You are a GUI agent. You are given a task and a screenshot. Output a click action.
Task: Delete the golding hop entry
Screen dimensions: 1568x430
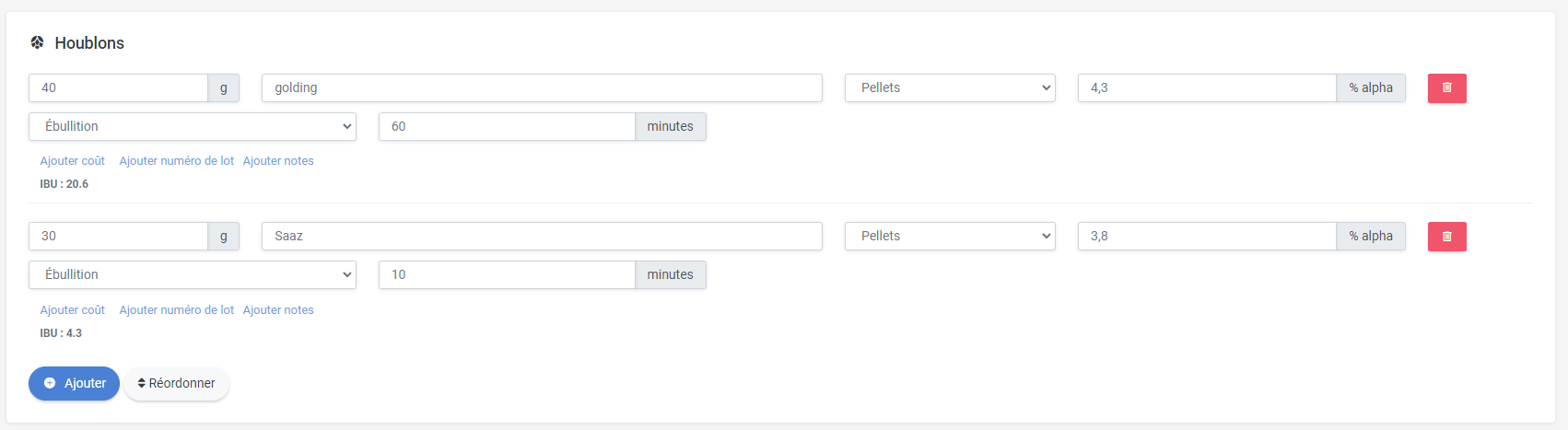click(x=1446, y=88)
